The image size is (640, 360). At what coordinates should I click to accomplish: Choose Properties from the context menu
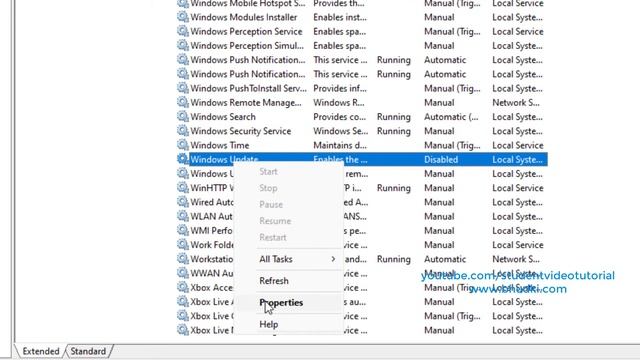[281, 302]
